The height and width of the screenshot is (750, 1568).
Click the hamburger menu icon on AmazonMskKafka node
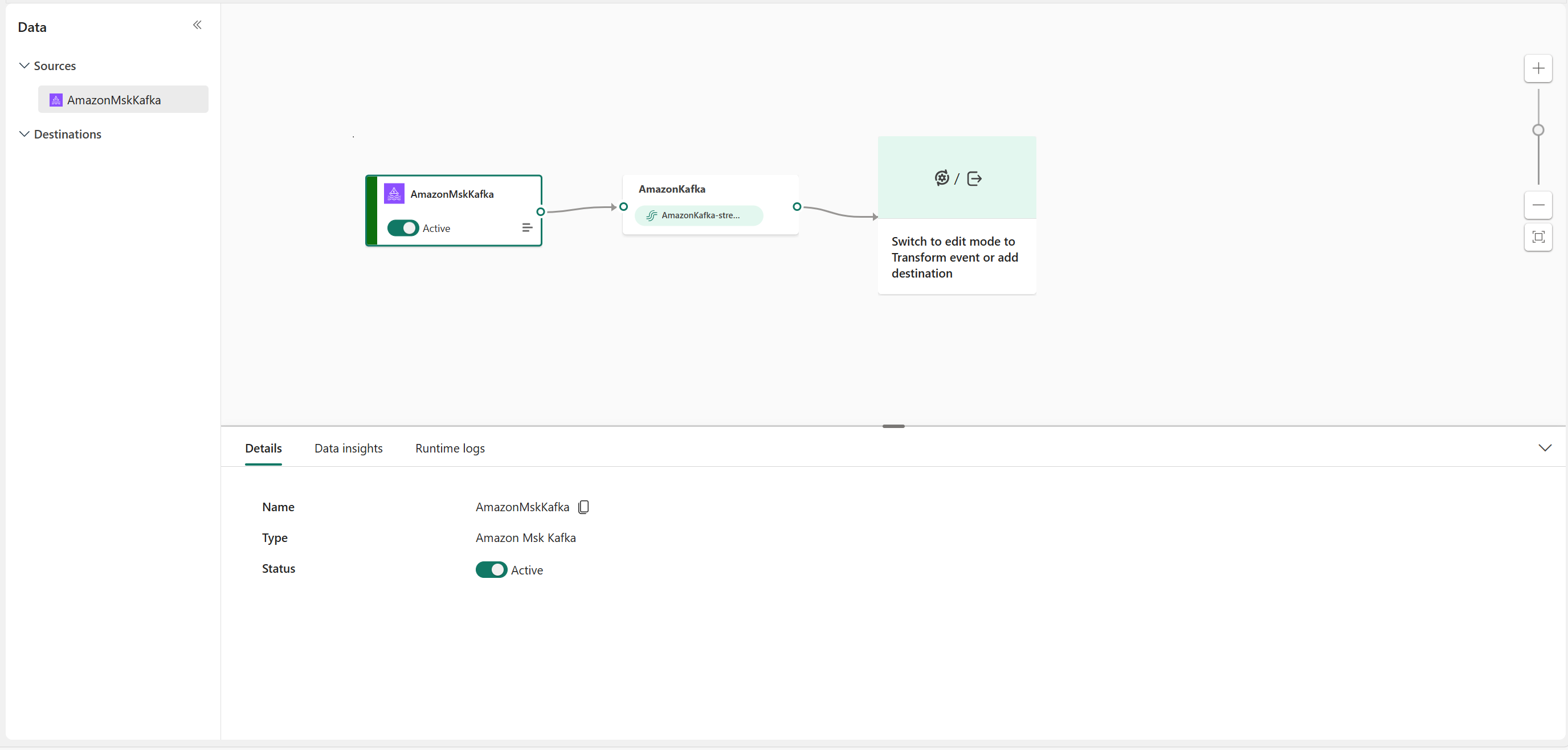(x=527, y=227)
